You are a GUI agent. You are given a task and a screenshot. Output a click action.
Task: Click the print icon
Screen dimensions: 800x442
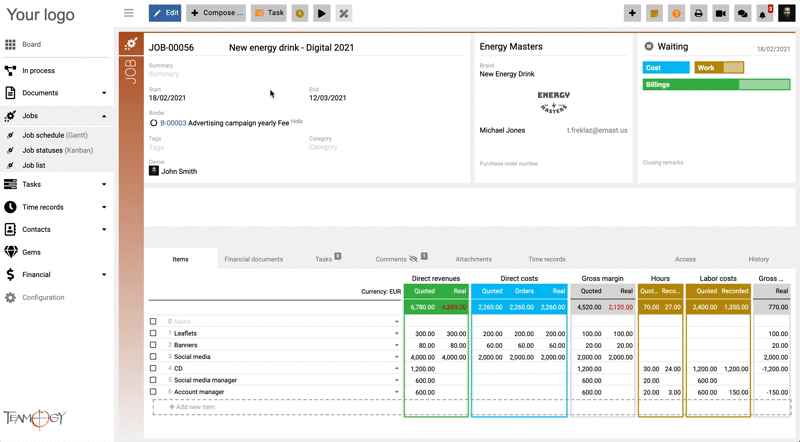pyautogui.click(x=698, y=13)
